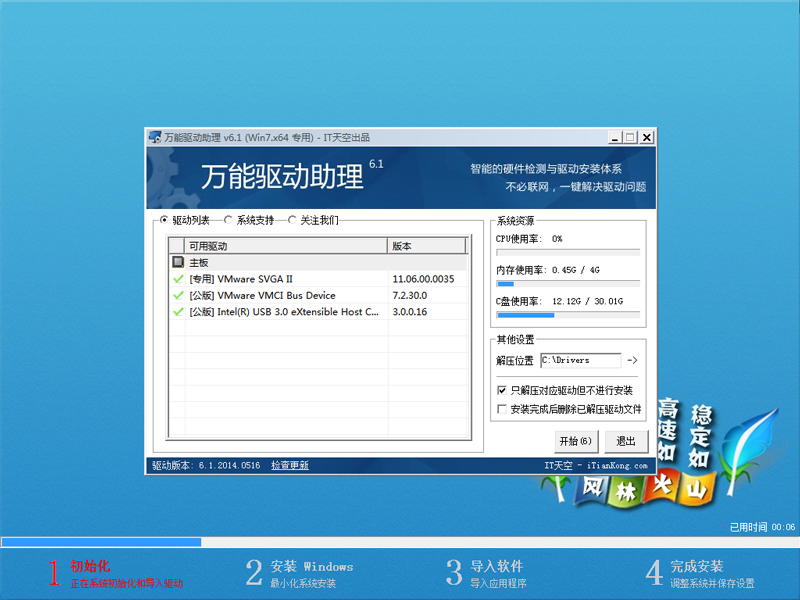800x600 pixels.
Task: Click the 驱动版本: 6.1.2014.0516 status text
Action: [x=206, y=465]
